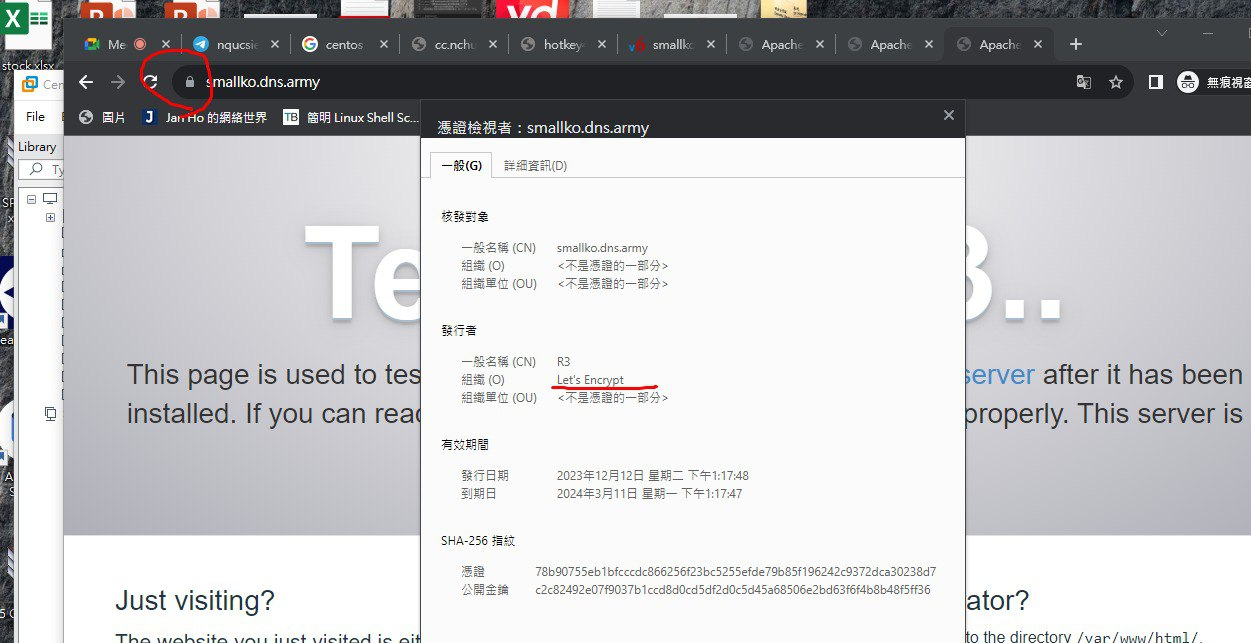The image size is (1251, 643).
Task: Click the Let's Encrypt organization value
Action: click(590, 380)
